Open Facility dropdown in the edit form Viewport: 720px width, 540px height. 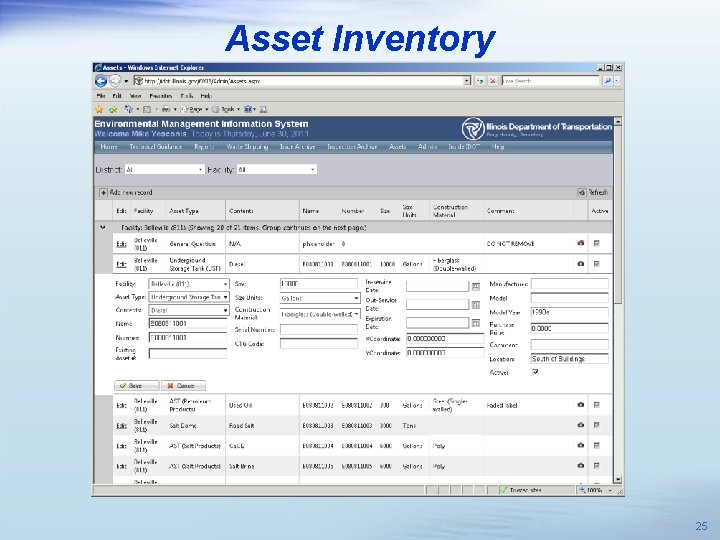point(188,284)
